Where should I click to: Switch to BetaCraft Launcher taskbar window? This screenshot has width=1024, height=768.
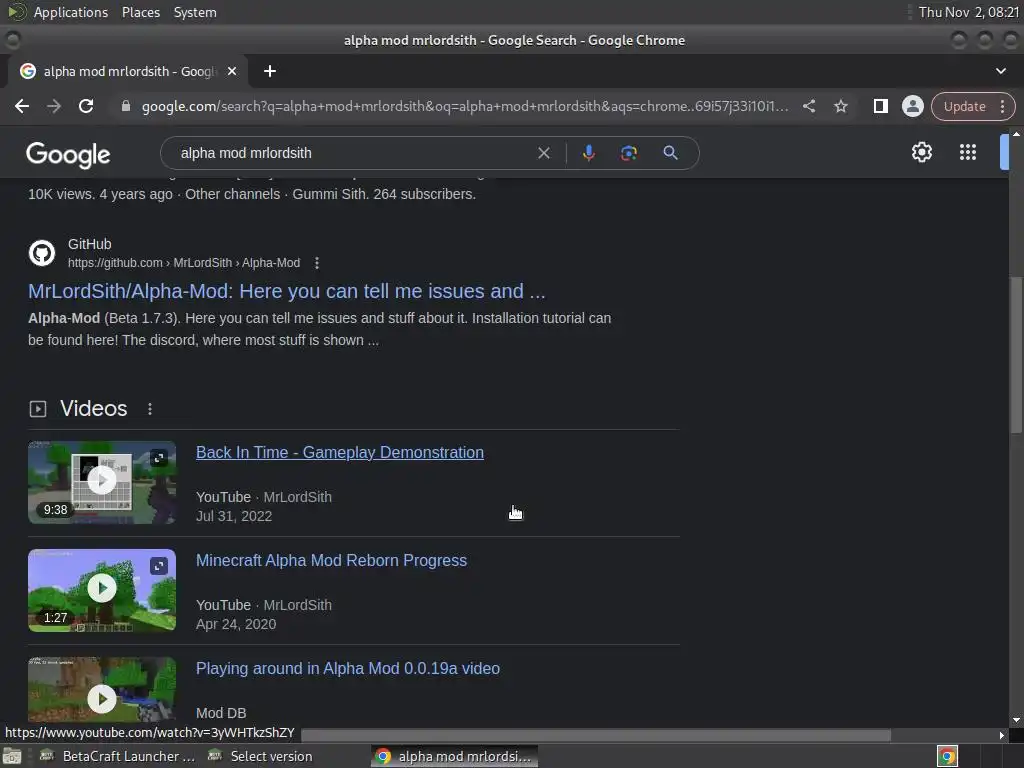point(118,756)
